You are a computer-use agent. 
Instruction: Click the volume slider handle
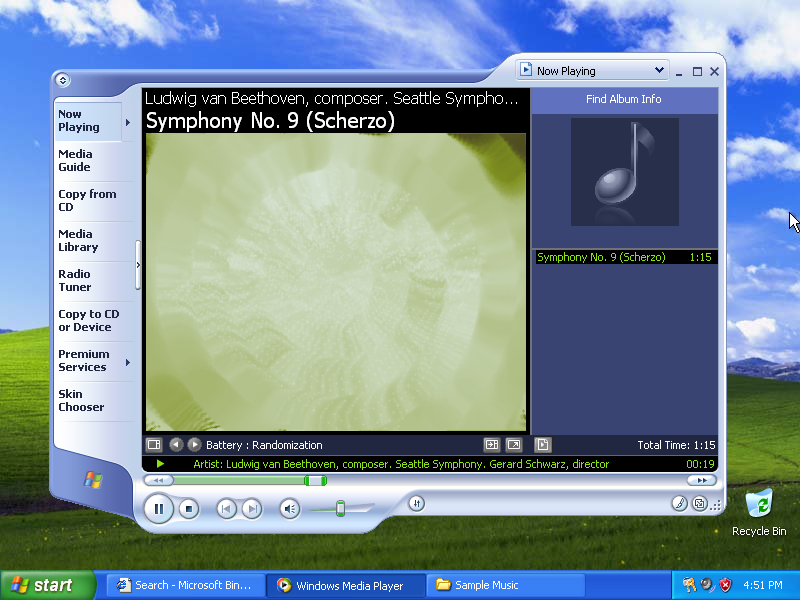pos(340,509)
